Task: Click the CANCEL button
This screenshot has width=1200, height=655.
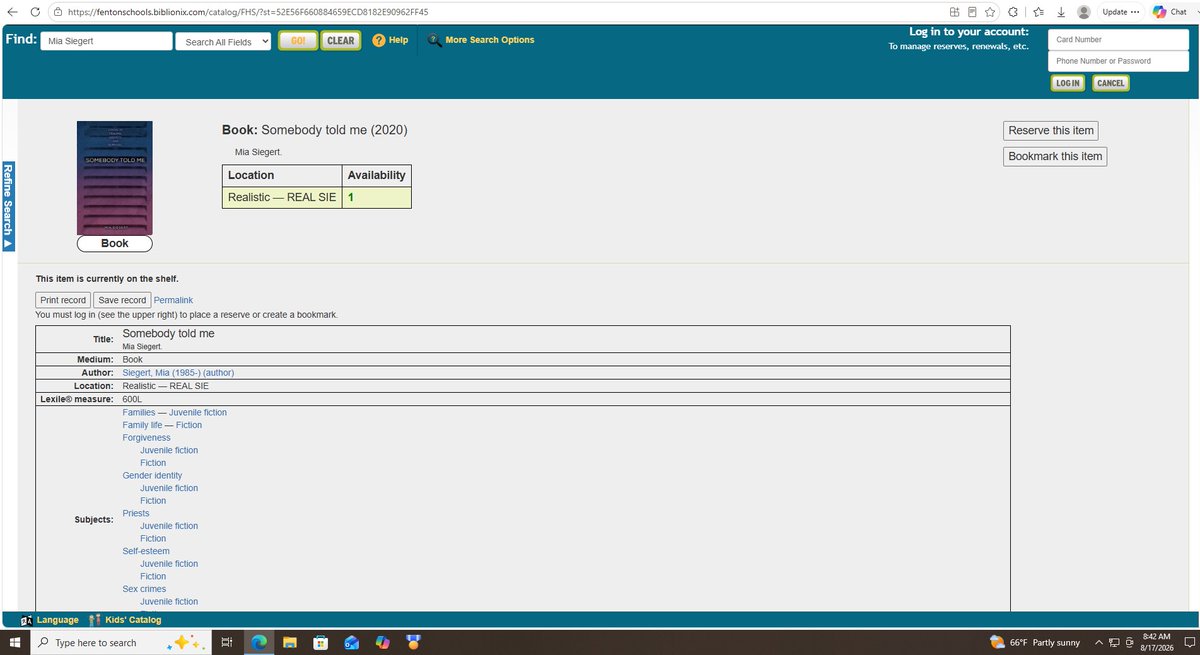Action: (1111, 83)
